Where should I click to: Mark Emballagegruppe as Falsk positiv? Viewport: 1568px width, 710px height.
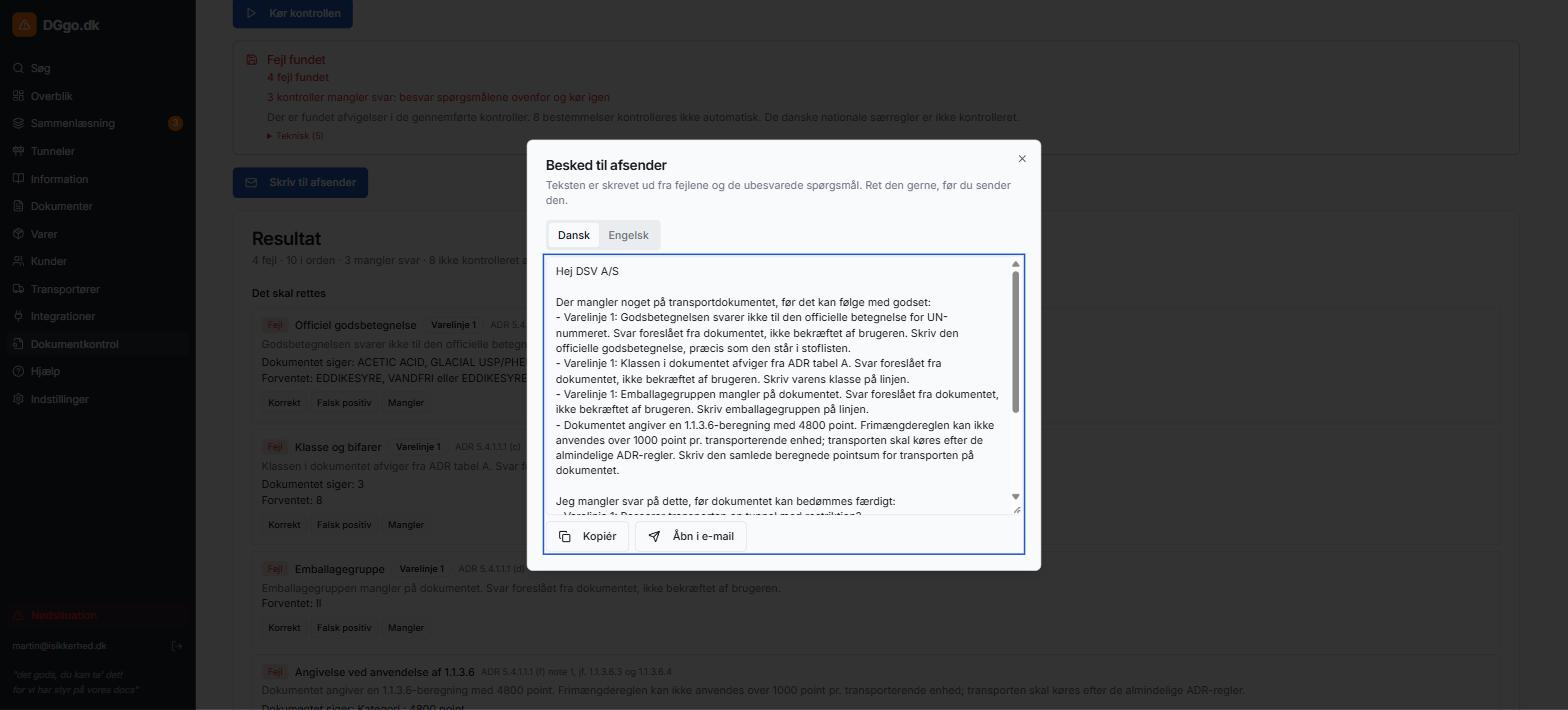344,628
